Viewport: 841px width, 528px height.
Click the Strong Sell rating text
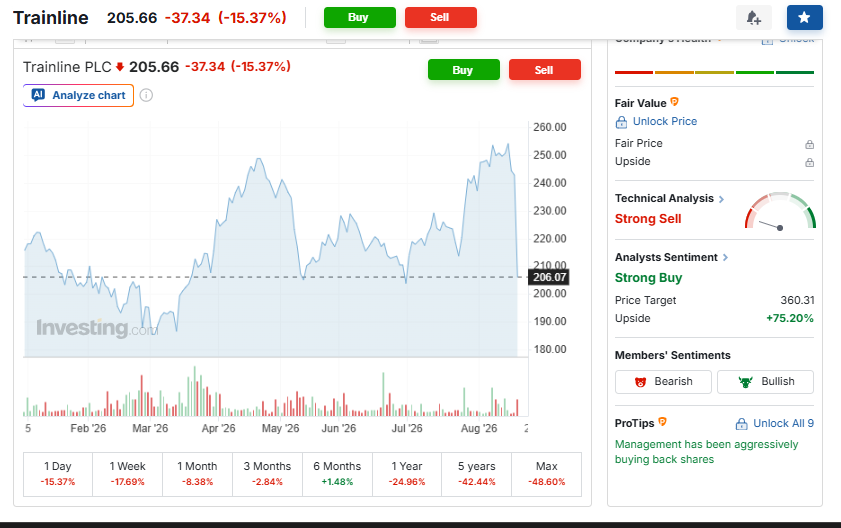[648, 219]
